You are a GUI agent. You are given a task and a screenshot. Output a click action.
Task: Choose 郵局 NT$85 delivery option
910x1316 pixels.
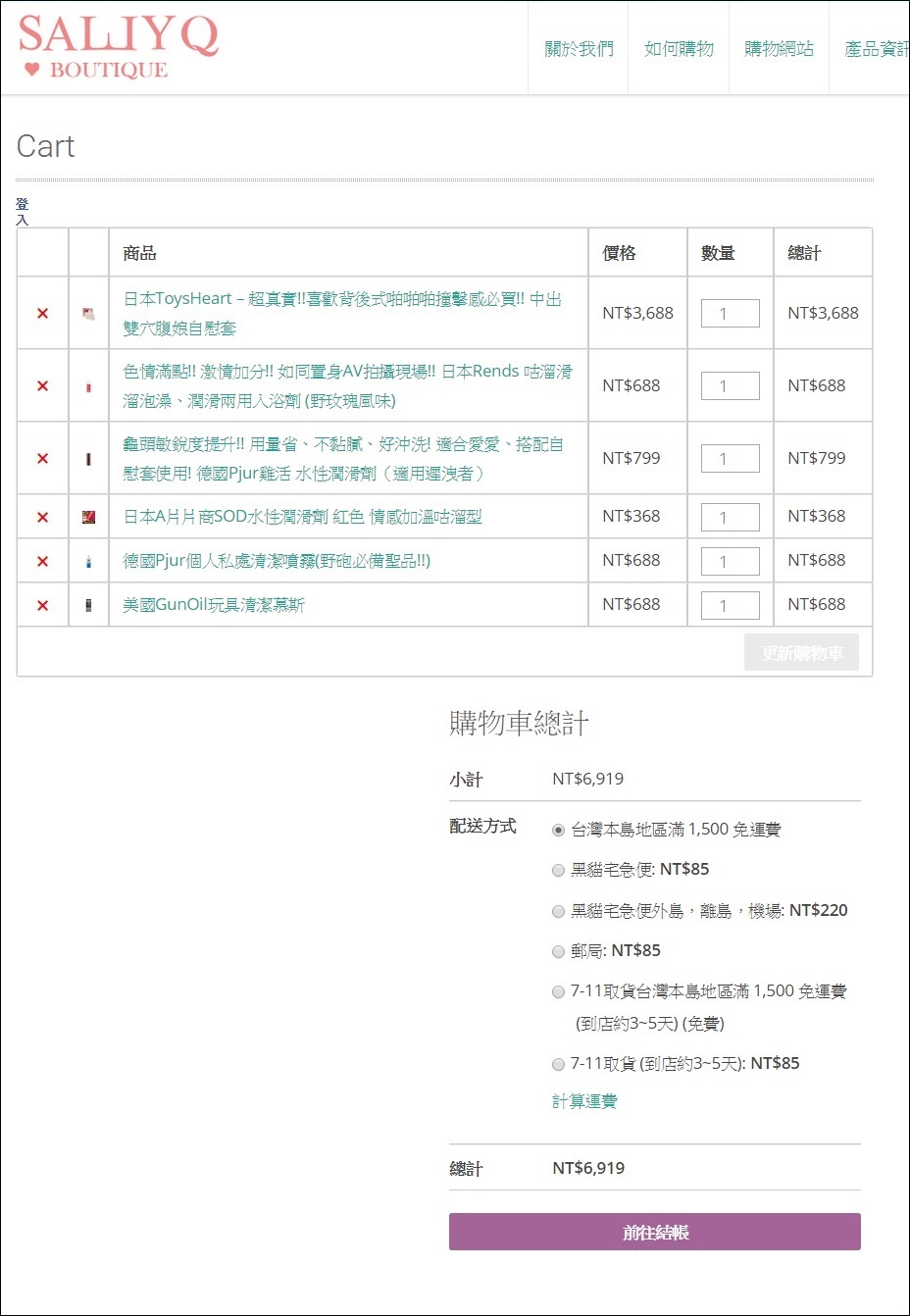[558, 951]
